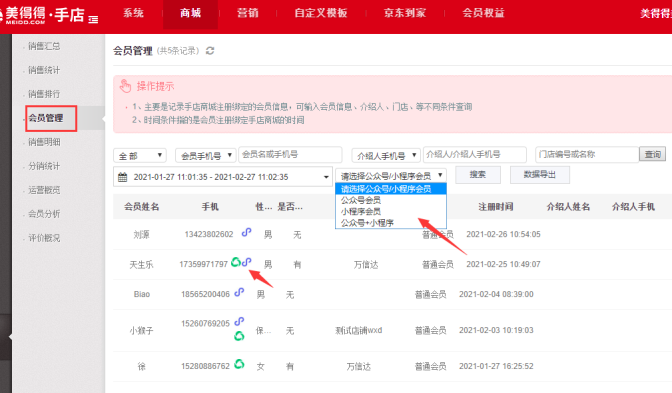
Task: Go to 销售汇总 in sidebar
Action: tap(44, 46)
